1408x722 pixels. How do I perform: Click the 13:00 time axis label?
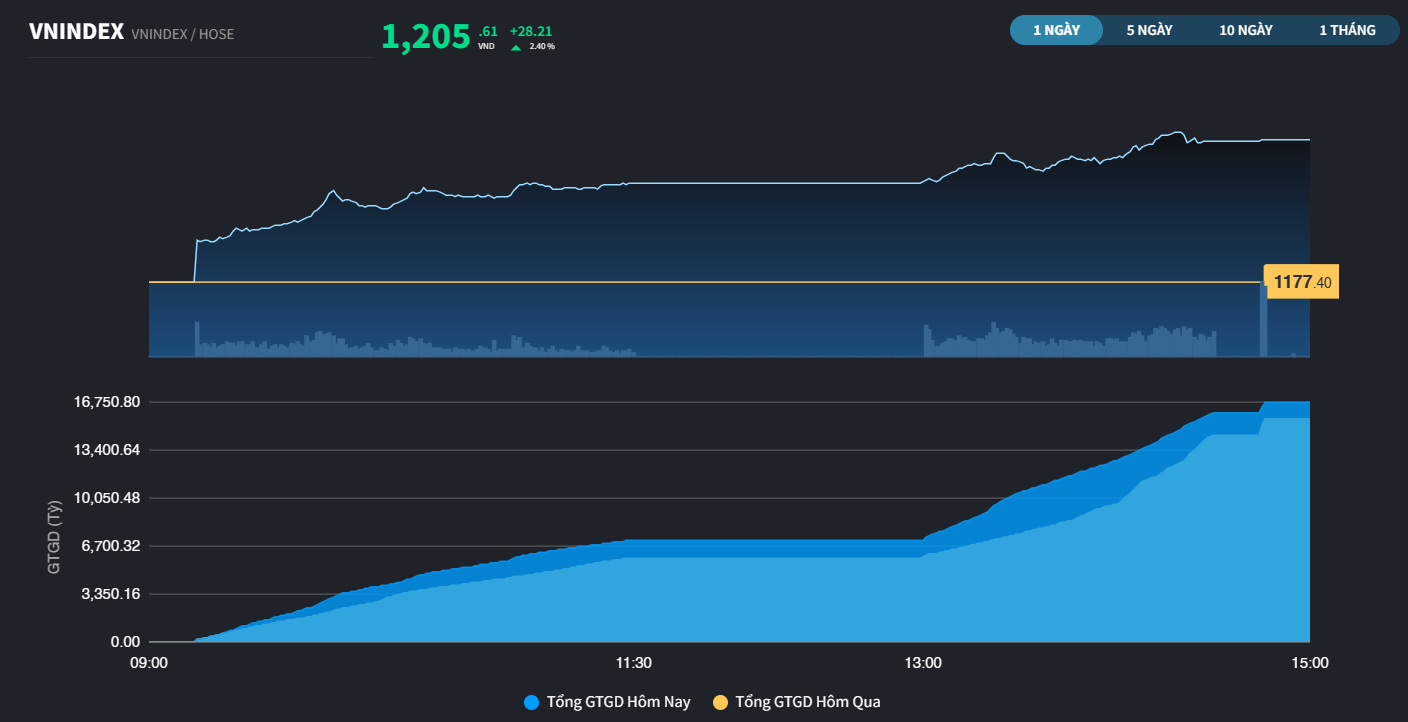pos(923,662)
